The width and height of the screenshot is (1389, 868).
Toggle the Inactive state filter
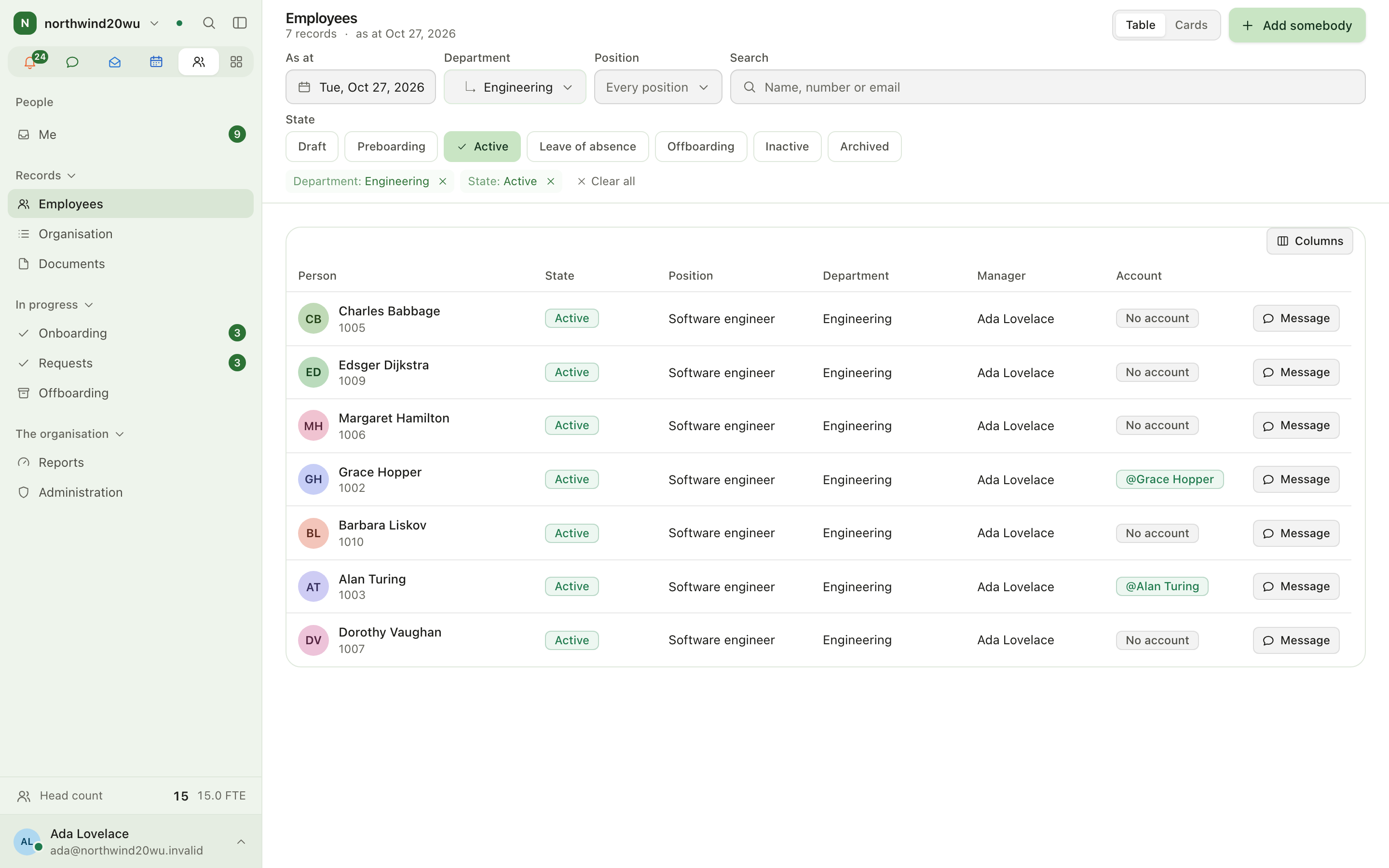pos(787,147)
